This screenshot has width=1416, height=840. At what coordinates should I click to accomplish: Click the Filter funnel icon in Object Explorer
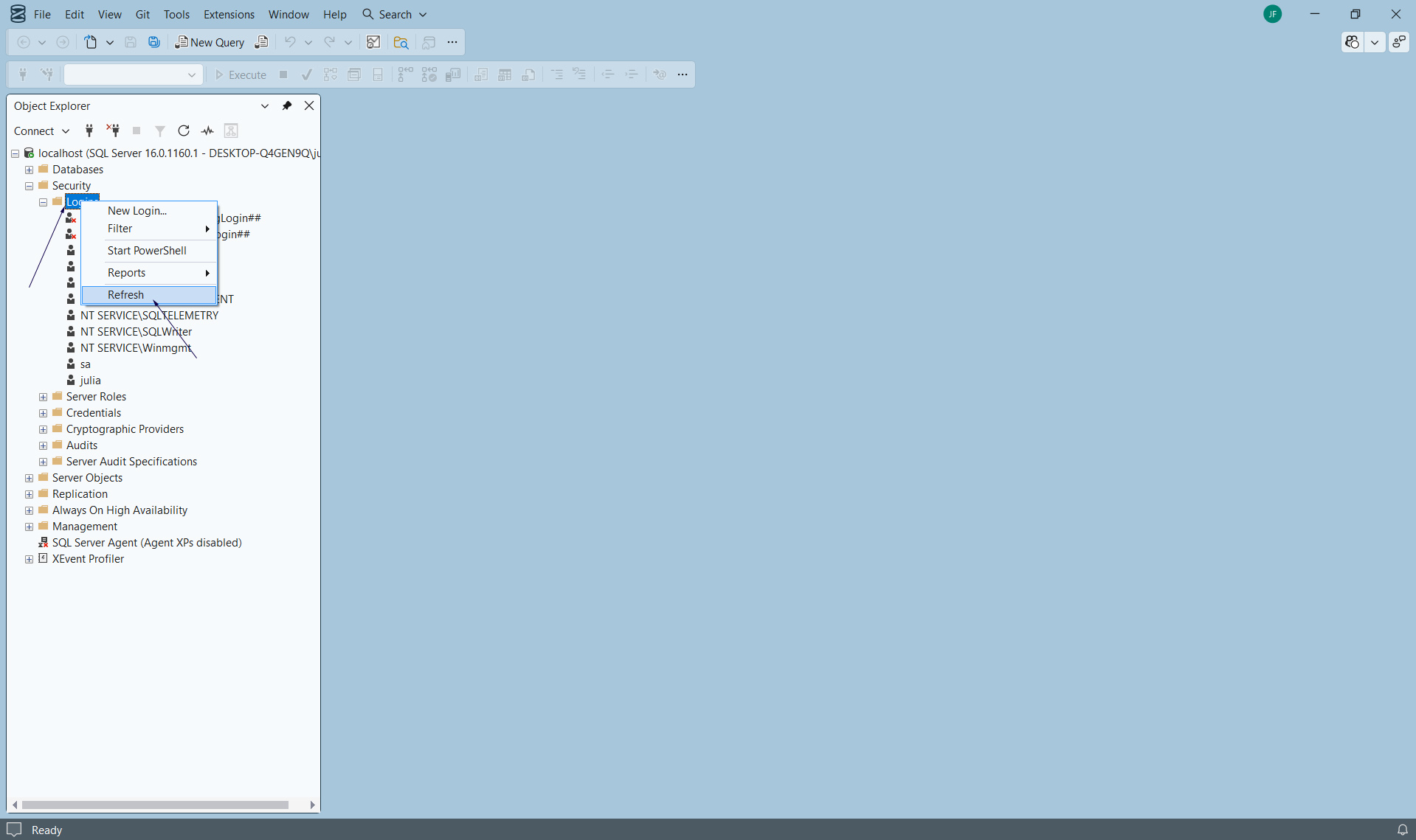point(159,131)
